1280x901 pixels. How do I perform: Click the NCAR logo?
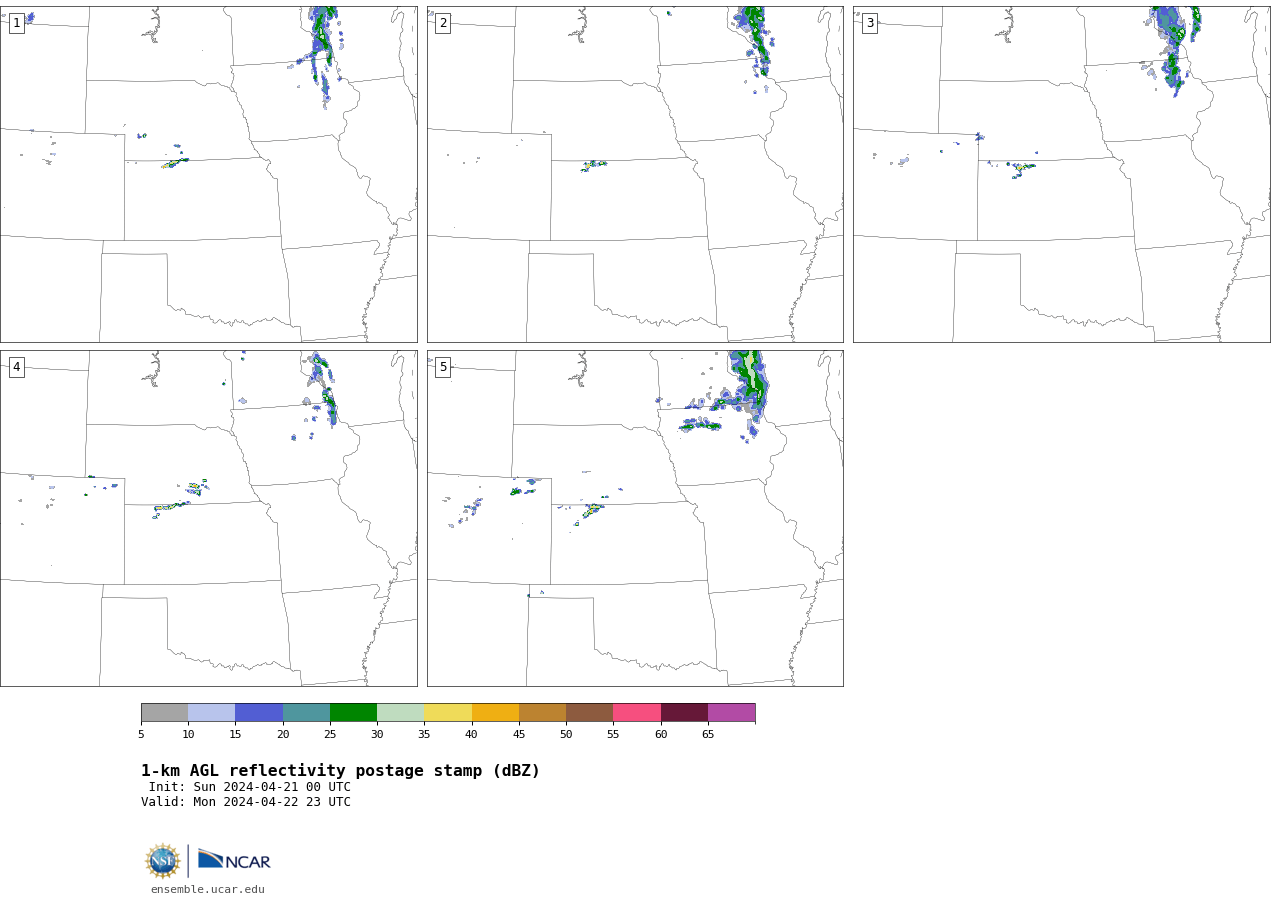pyautogui.click(x=234, y=860)
